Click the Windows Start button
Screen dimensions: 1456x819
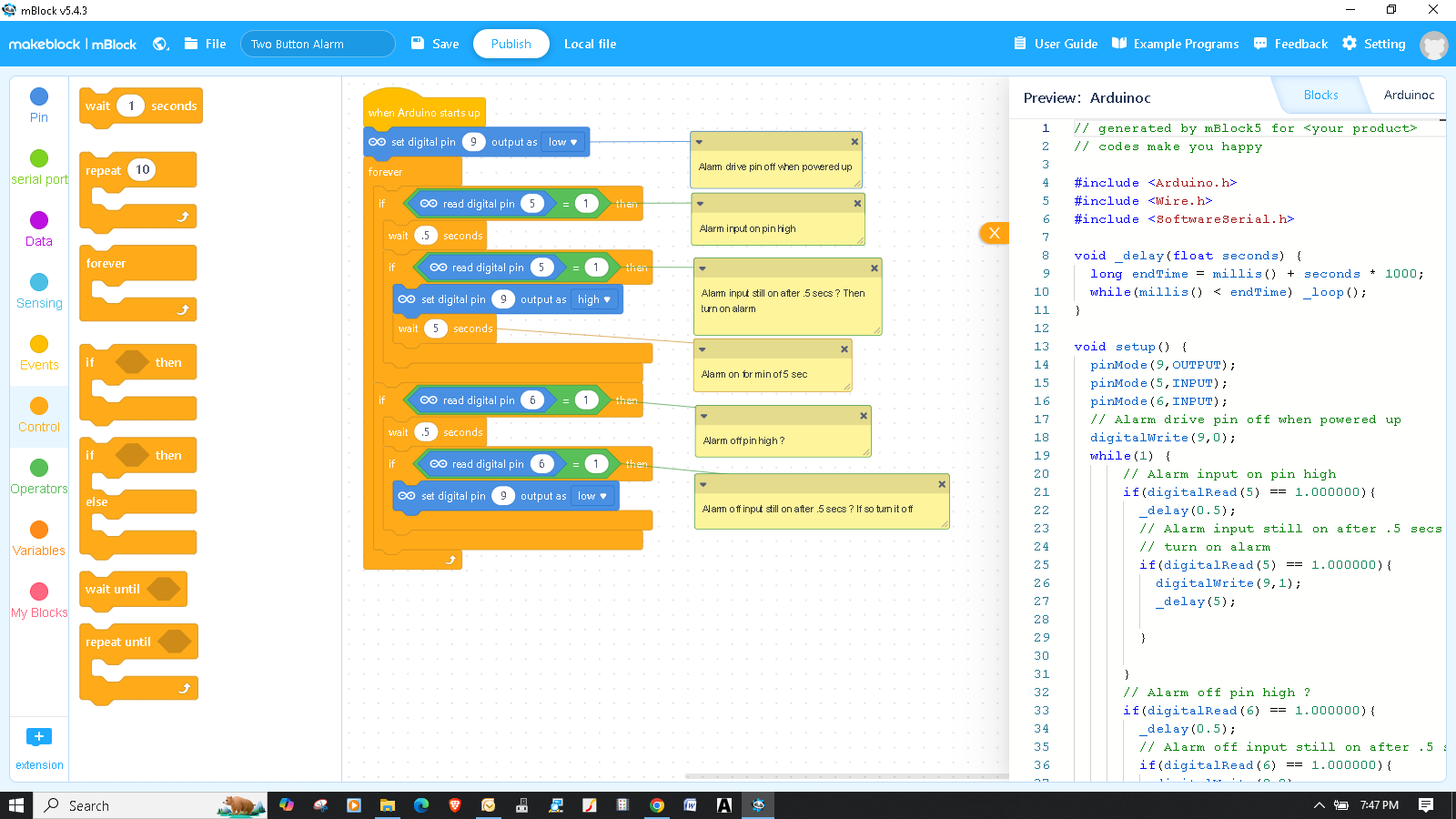pos(16,805)
